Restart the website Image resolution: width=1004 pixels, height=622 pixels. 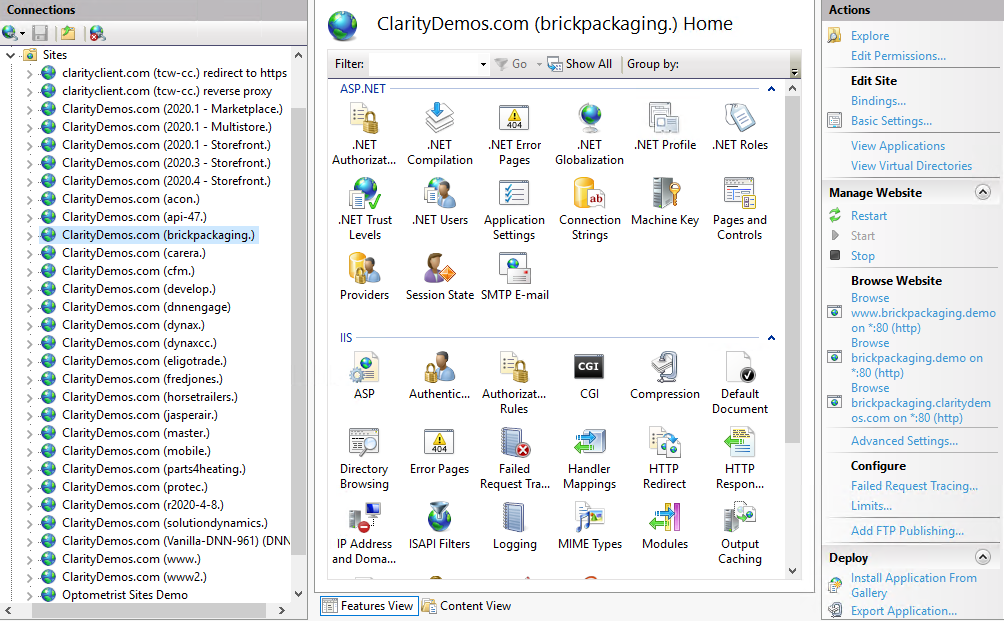[x=868, y=216]
